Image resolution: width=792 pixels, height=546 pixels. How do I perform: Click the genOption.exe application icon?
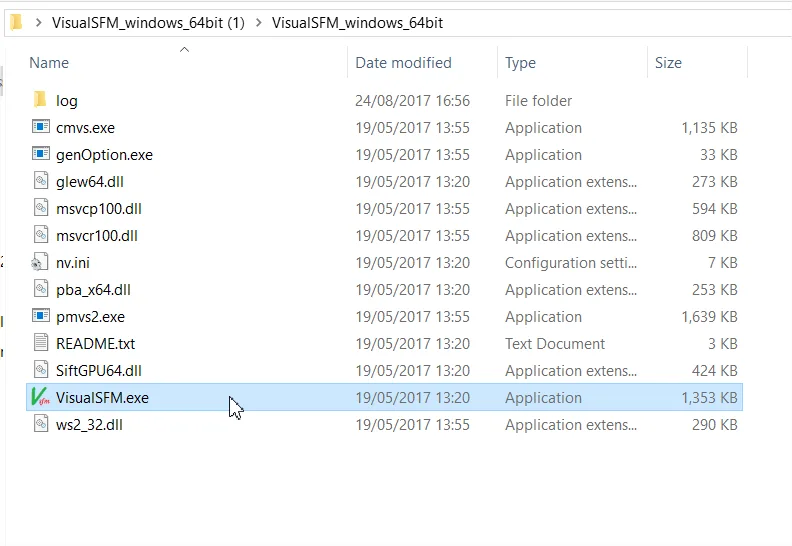41,154
